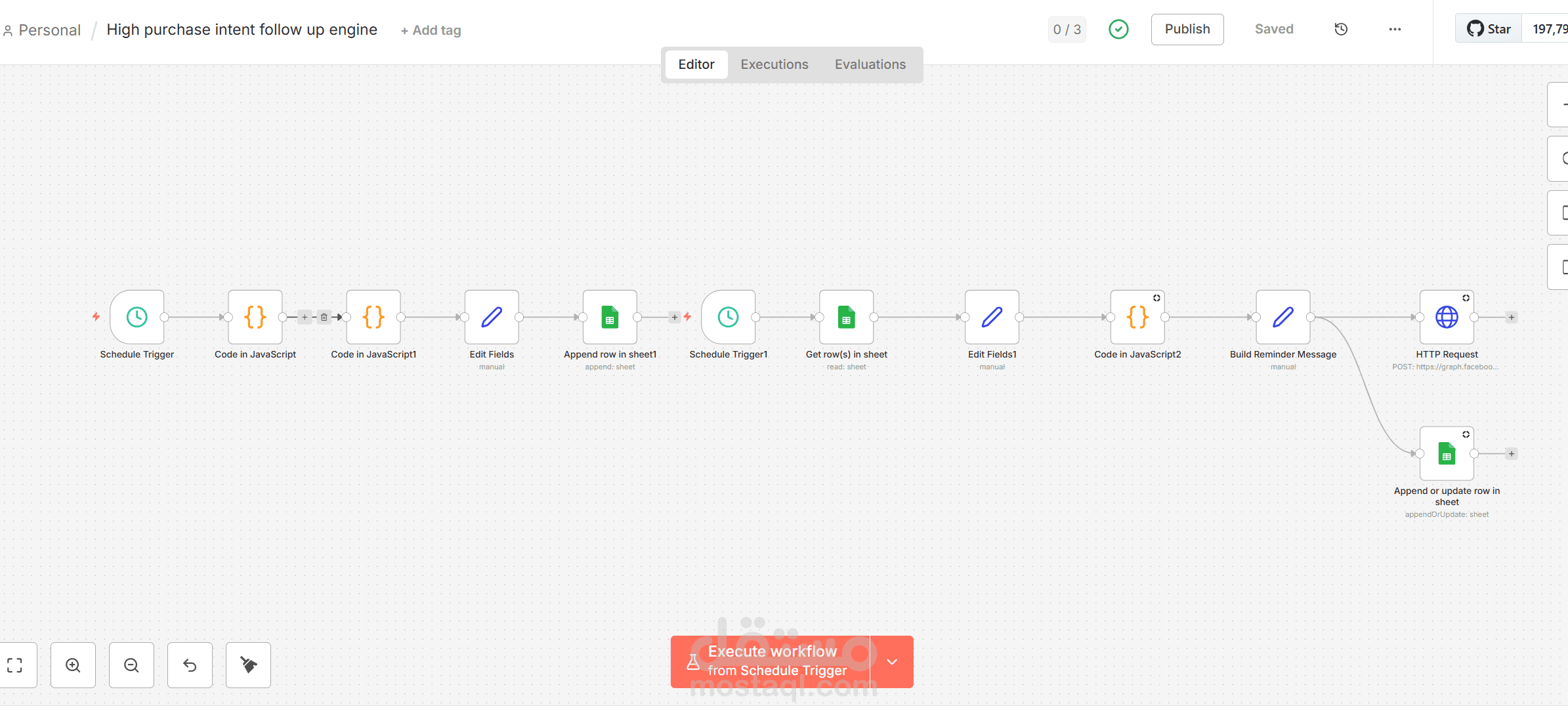Click the Schedule Trigger1 node label
This screenshot has width=1568, height=717.
[728, 354]
